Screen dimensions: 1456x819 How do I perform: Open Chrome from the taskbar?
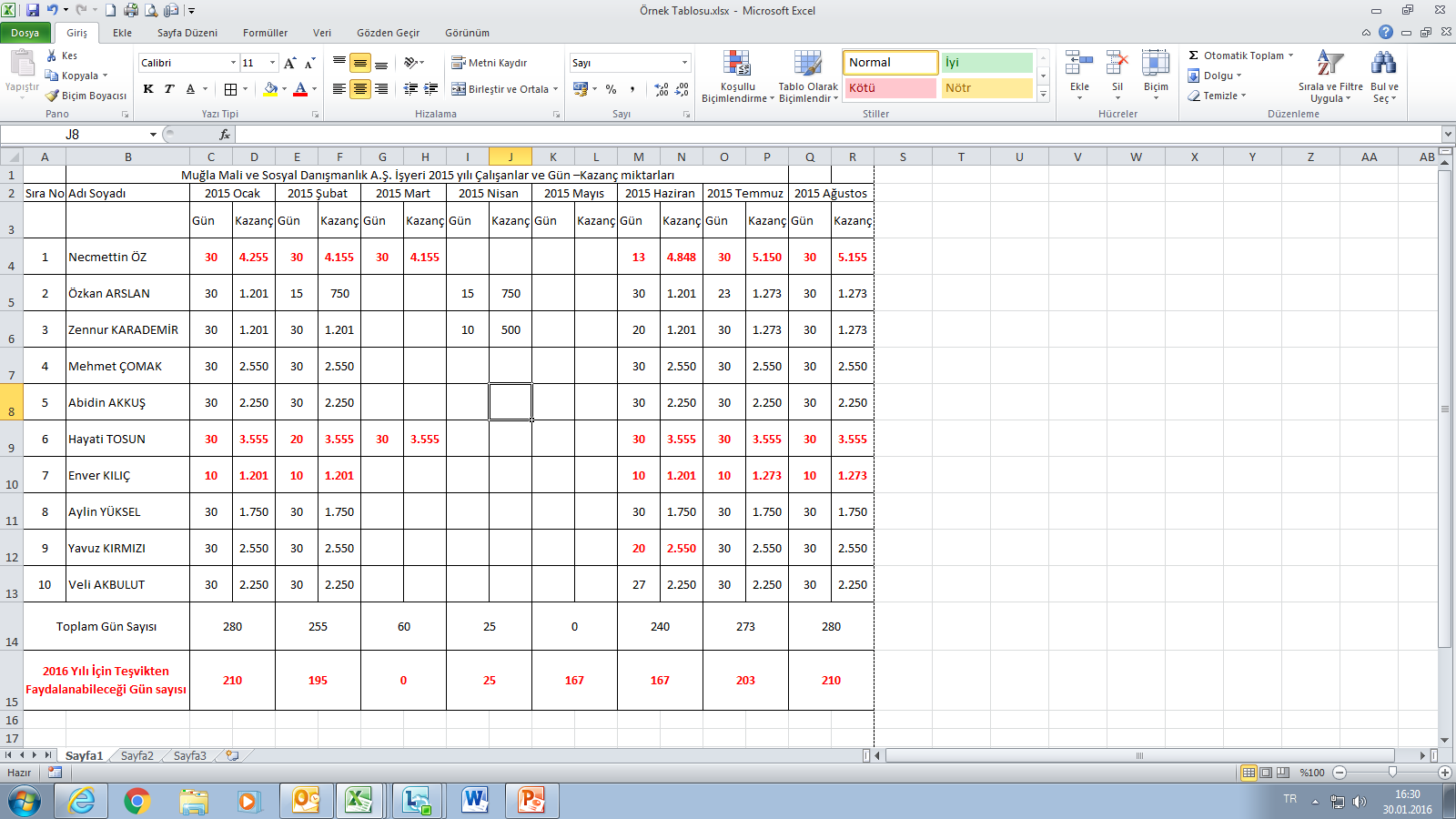tap(137, 802)
